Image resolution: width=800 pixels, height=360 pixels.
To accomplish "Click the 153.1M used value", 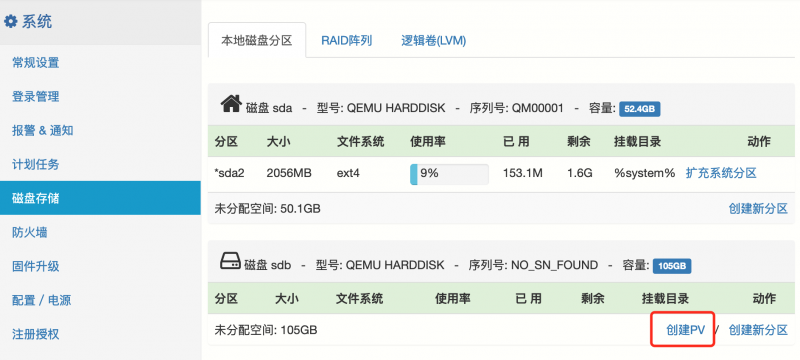I will point(522,173).
